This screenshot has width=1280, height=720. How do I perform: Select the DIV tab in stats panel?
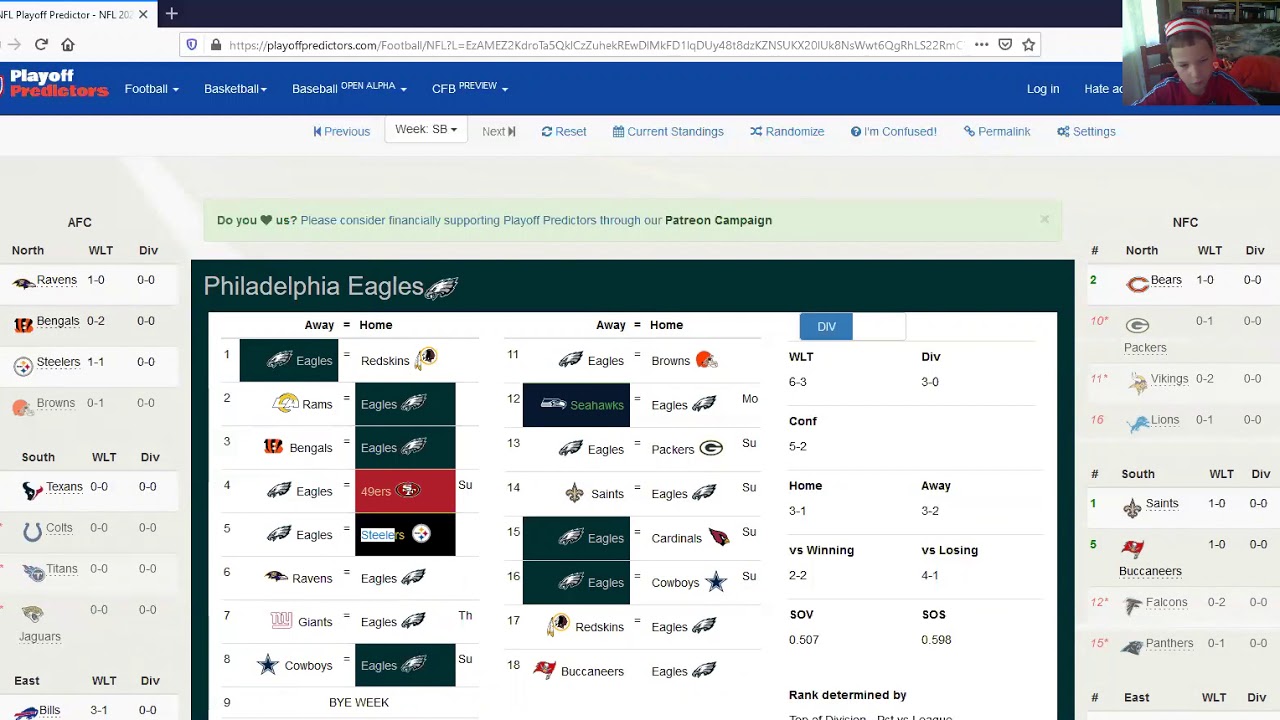(826, 326)
